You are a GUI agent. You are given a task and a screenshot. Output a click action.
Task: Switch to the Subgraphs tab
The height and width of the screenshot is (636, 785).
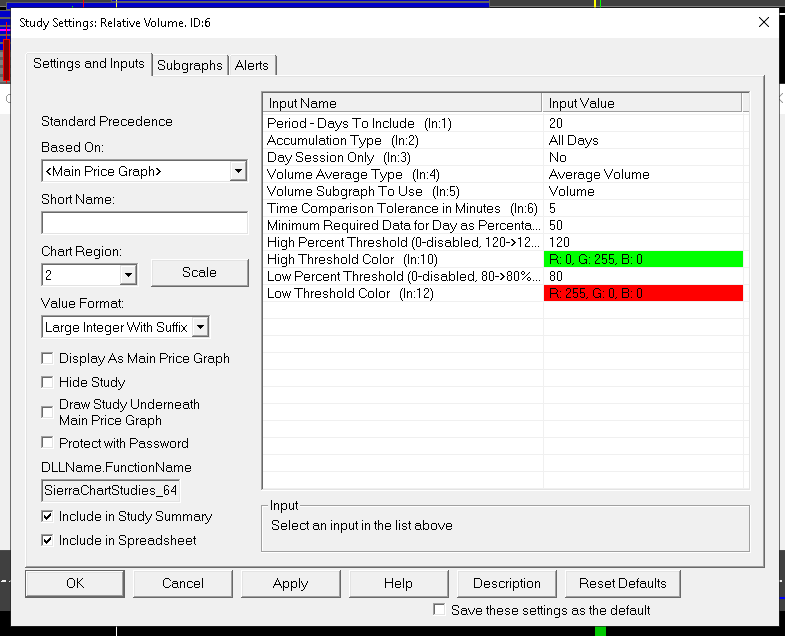coord(190,65)
